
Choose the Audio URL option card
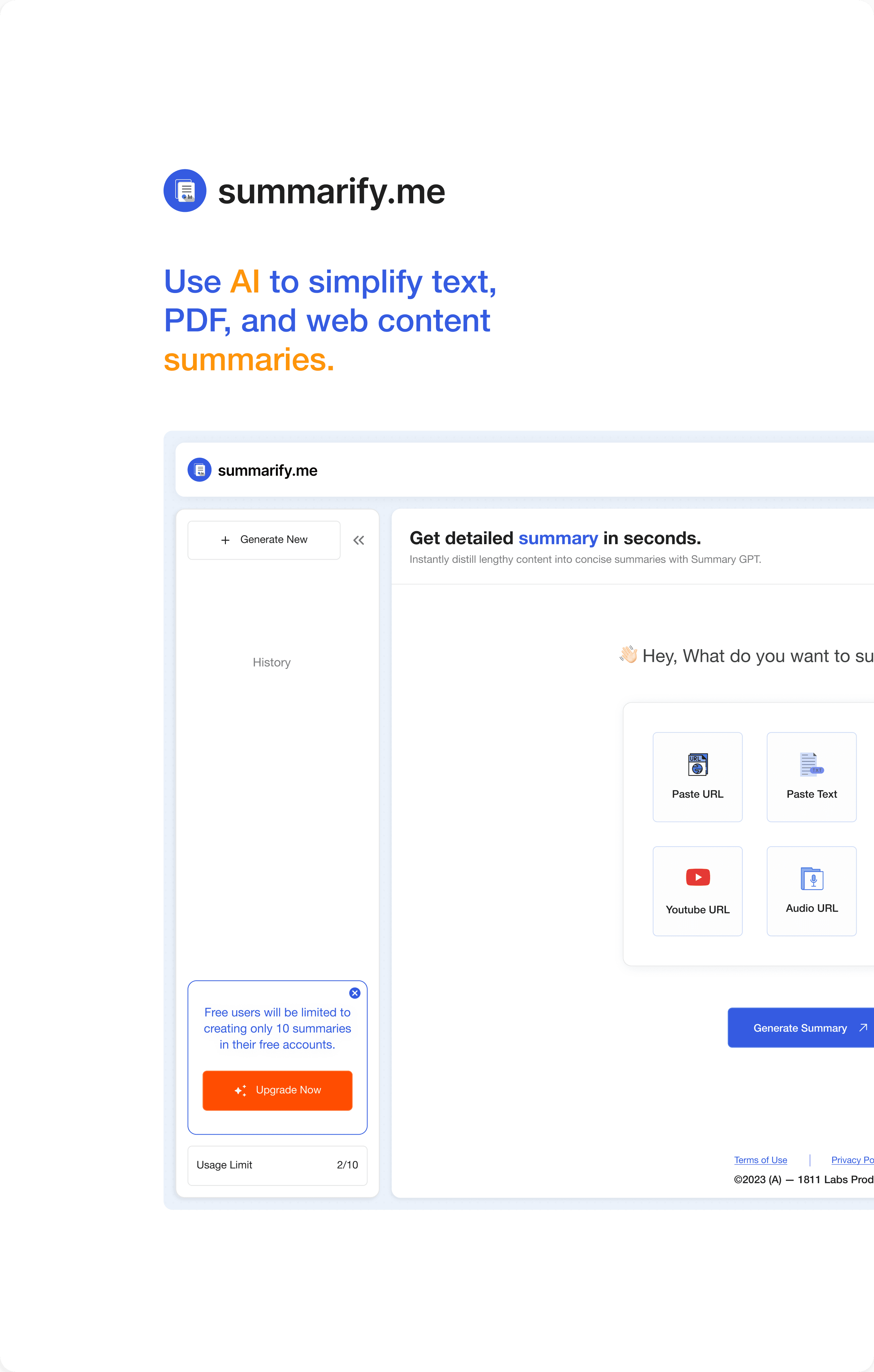click(811, 891)
